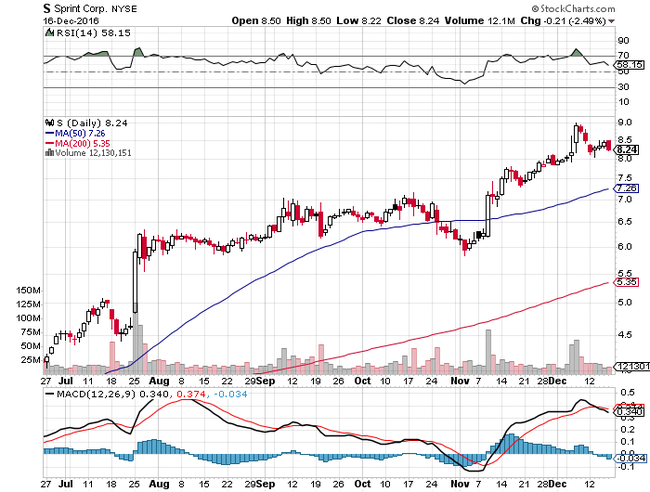Click the 8.24 last price tag on right axis
650x492 pixels.
(627, 150)
